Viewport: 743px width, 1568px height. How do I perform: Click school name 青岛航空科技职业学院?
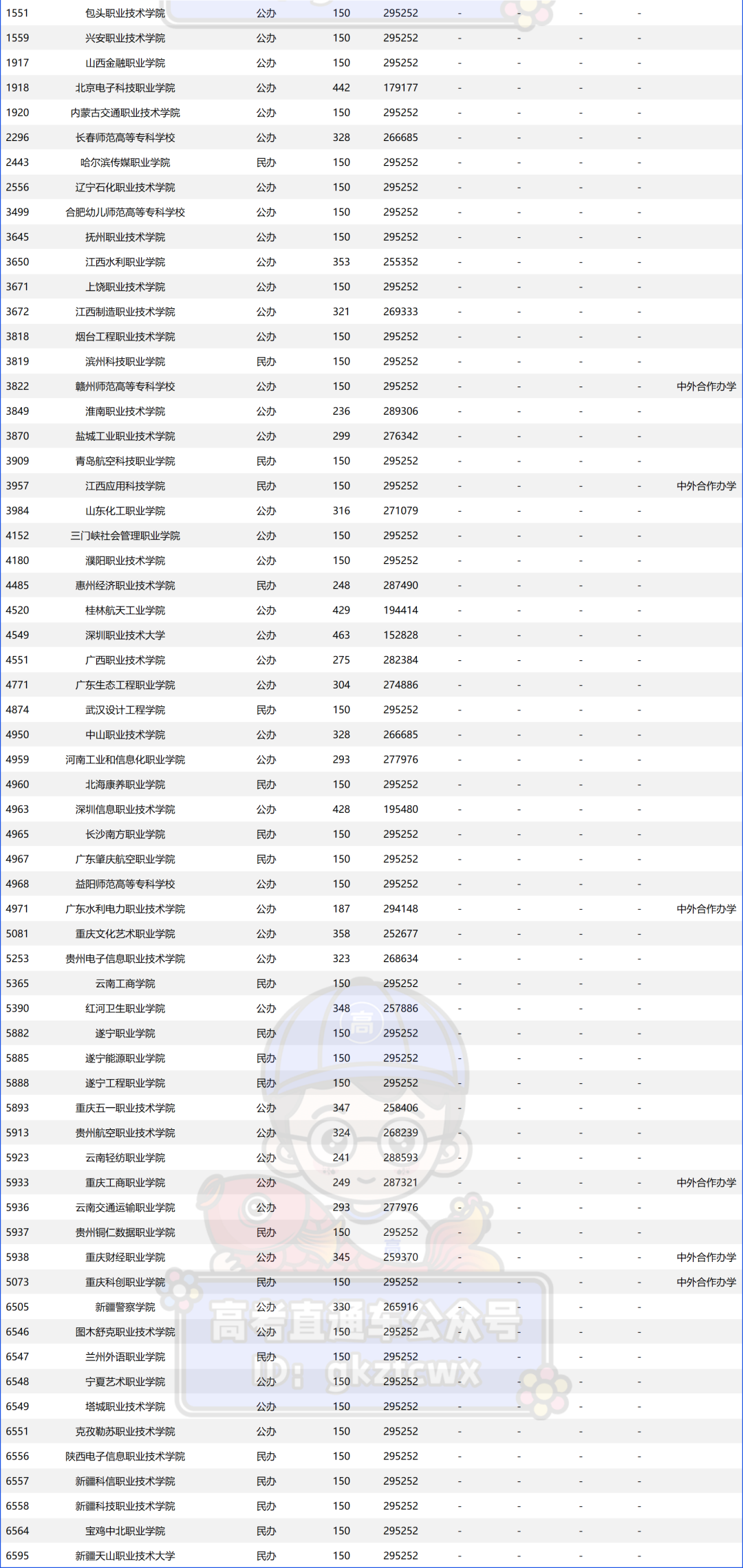tap(125, 461)
